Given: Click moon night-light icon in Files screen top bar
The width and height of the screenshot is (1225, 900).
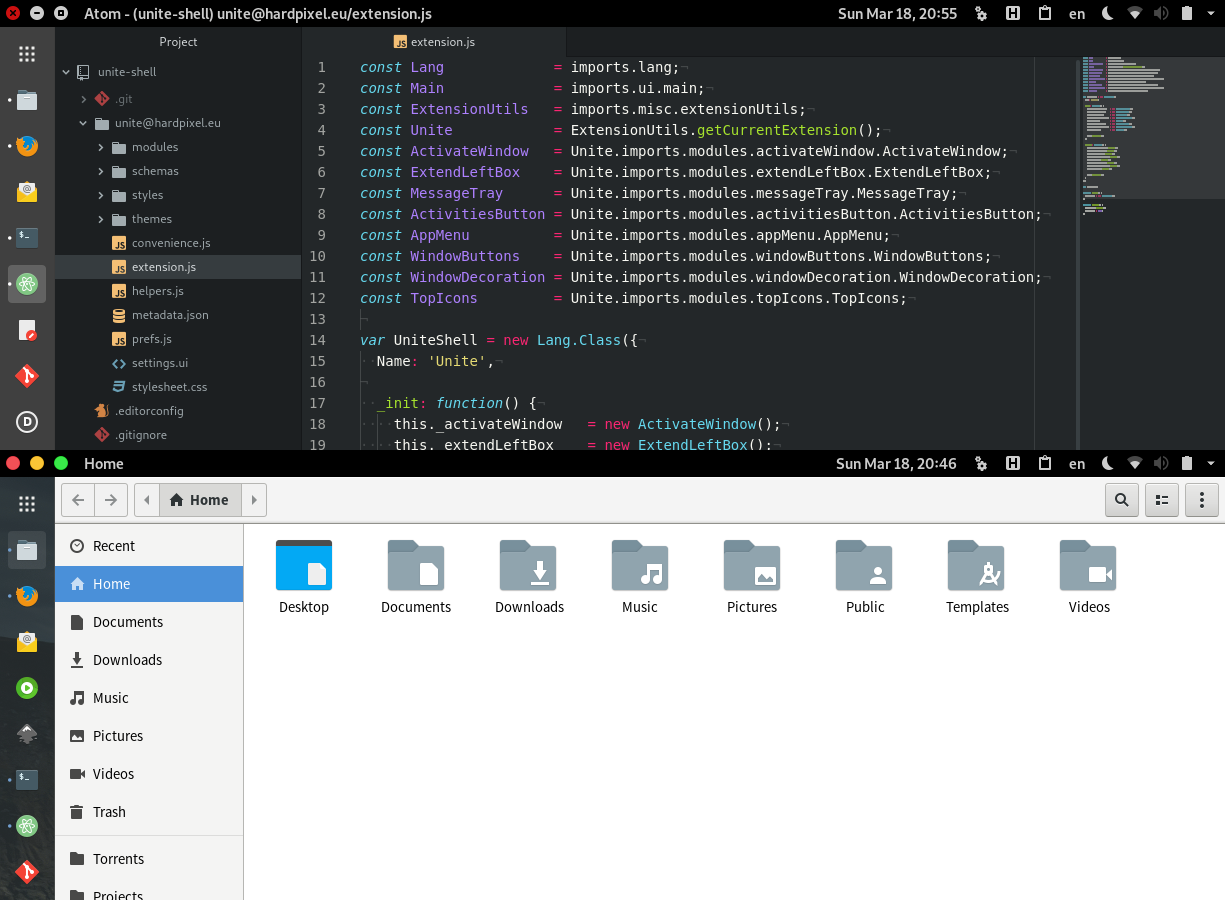Looking at the screenshot, I should coord(1108,464).
